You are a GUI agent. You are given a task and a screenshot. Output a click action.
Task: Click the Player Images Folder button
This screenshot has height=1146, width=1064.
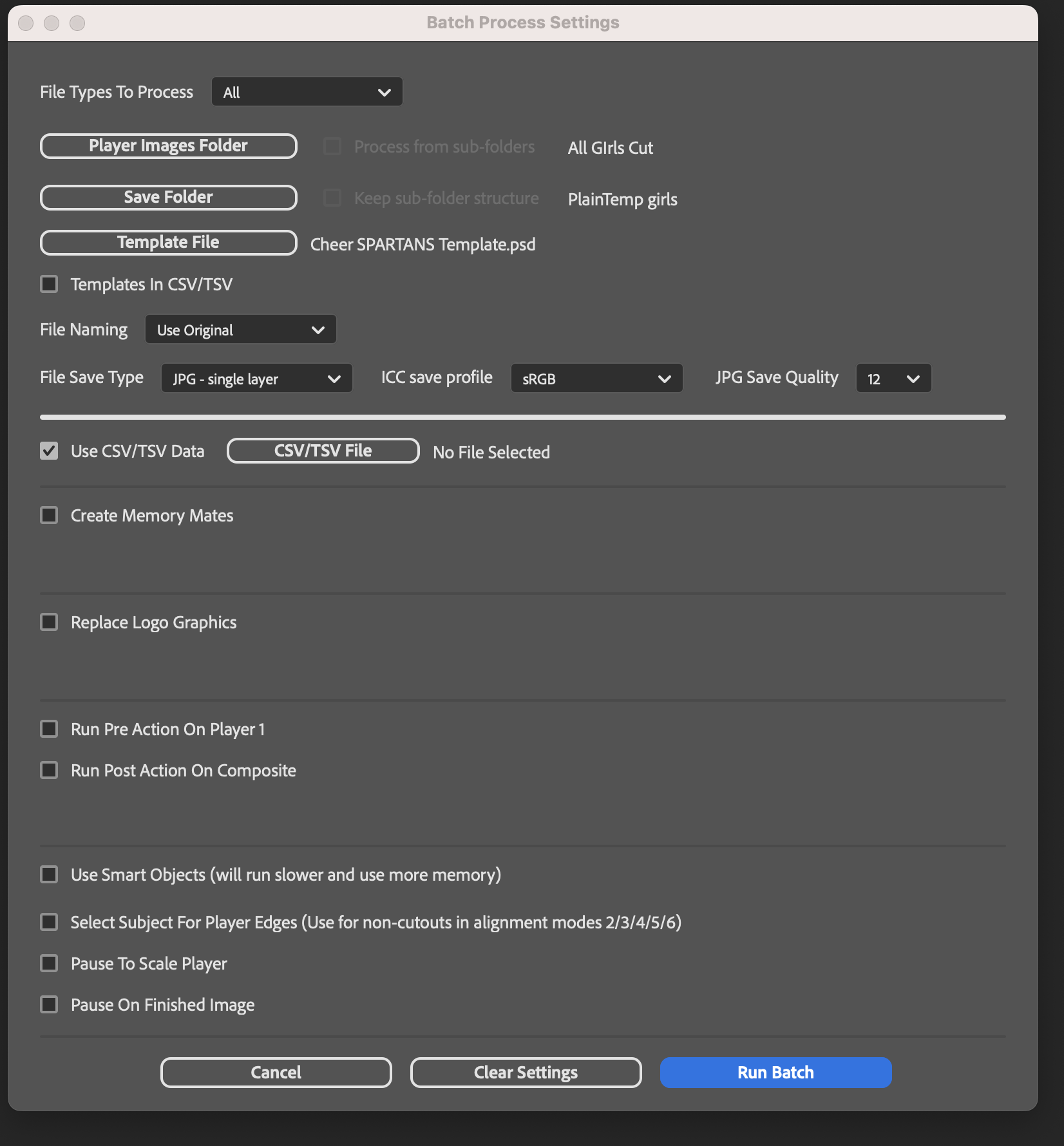[168, 146]
